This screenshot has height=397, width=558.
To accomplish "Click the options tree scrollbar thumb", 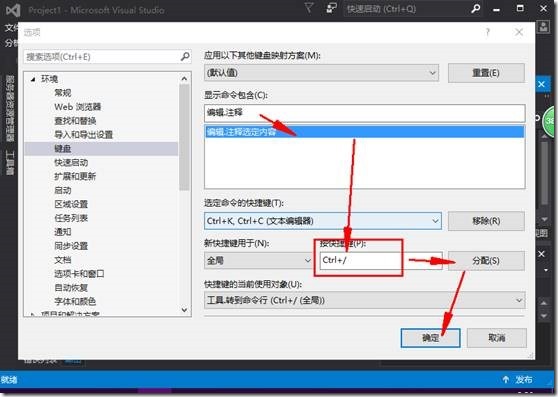I will (x=184, y=137).
